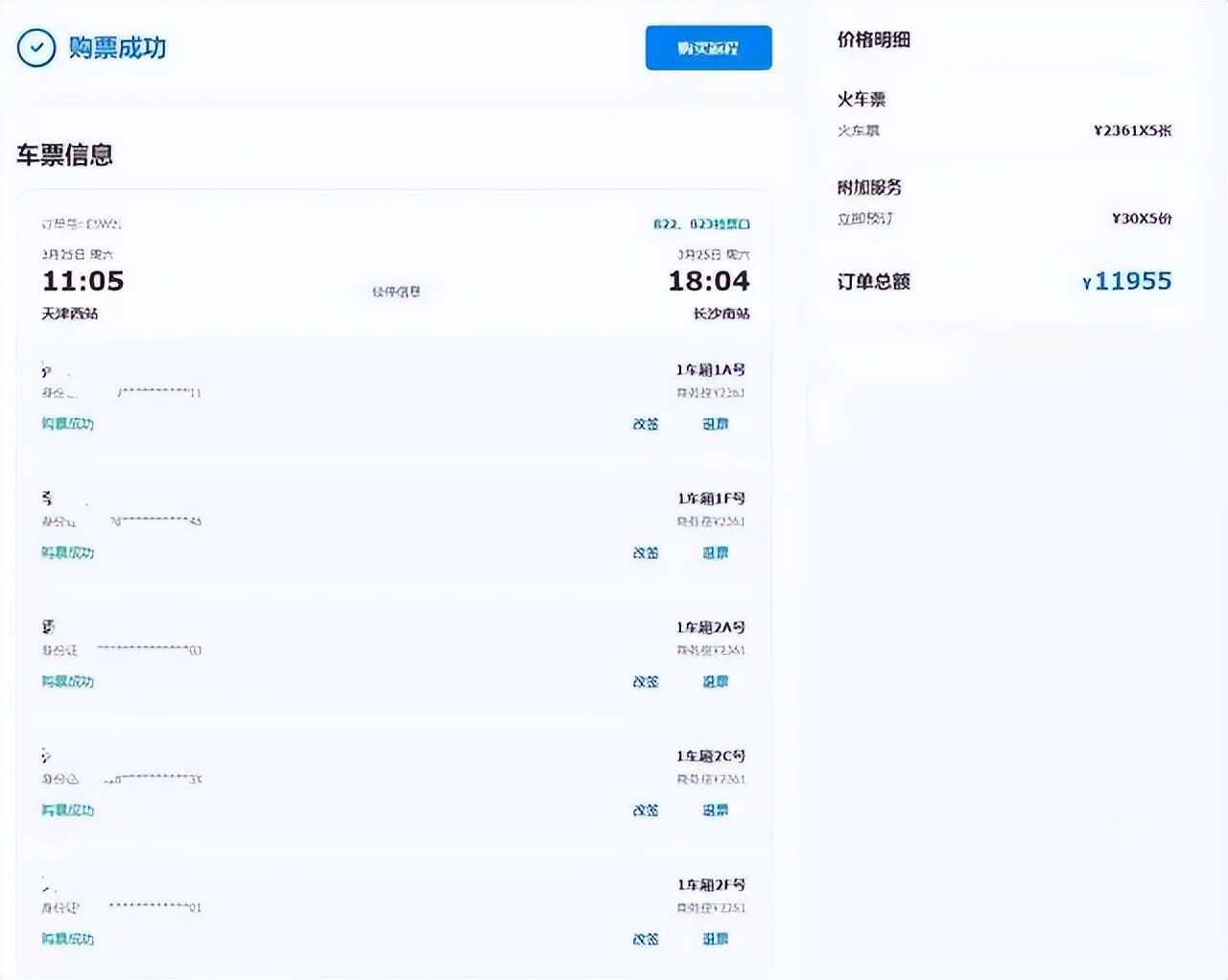Image resolution: width=1228 pixels, height=980 pixels.
Task: Click 改签 rebook link for seat 1车厢2F号
Action: 645,939
